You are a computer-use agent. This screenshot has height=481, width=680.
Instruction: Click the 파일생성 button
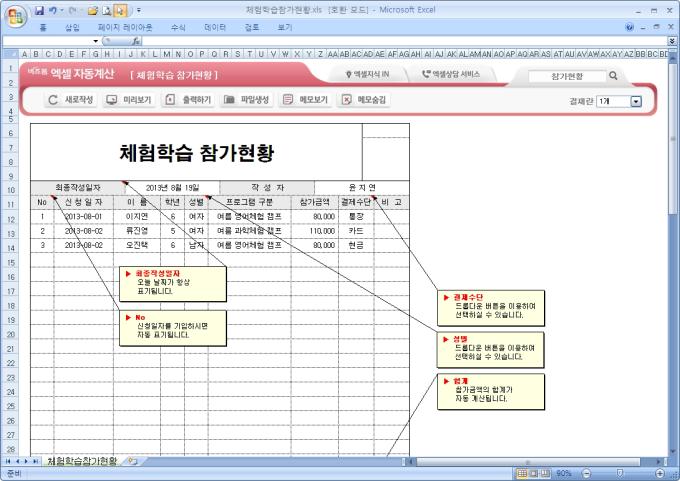[x=247, y=100]
